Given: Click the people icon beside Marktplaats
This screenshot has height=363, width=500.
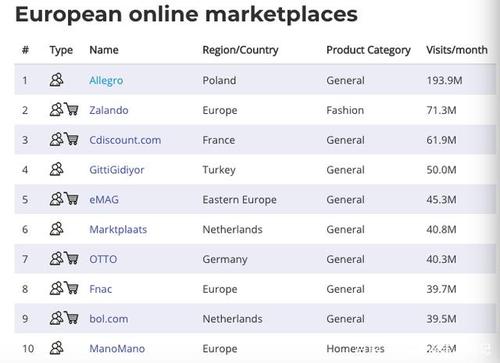Looking at the screenshot, I should tap(56, 229).
